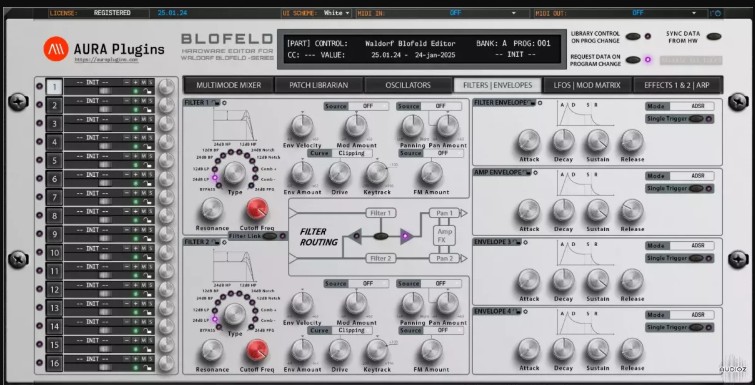Switch to the Multimode Mixer tab
755x385 pixels.
229,85
